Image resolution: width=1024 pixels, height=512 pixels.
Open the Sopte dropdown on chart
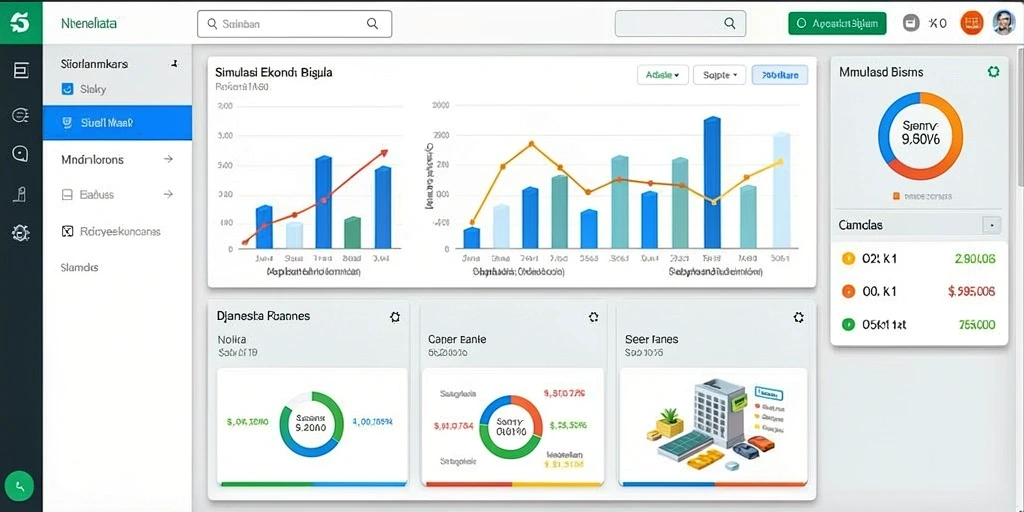click(x=720, y=75)
